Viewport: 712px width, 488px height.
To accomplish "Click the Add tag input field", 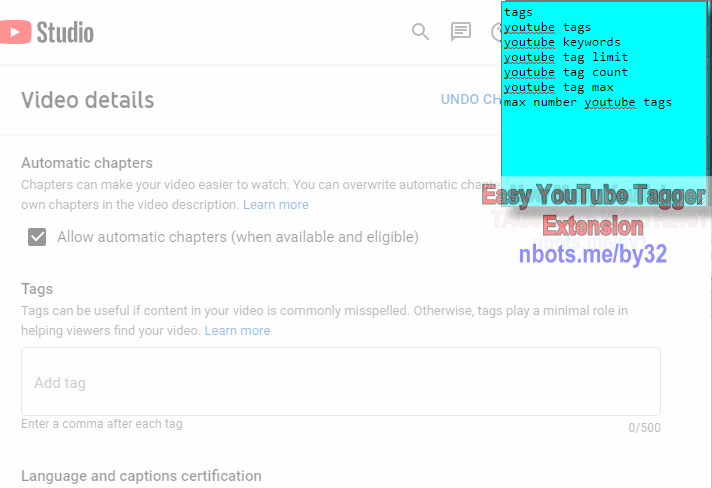I will (341, 382).
